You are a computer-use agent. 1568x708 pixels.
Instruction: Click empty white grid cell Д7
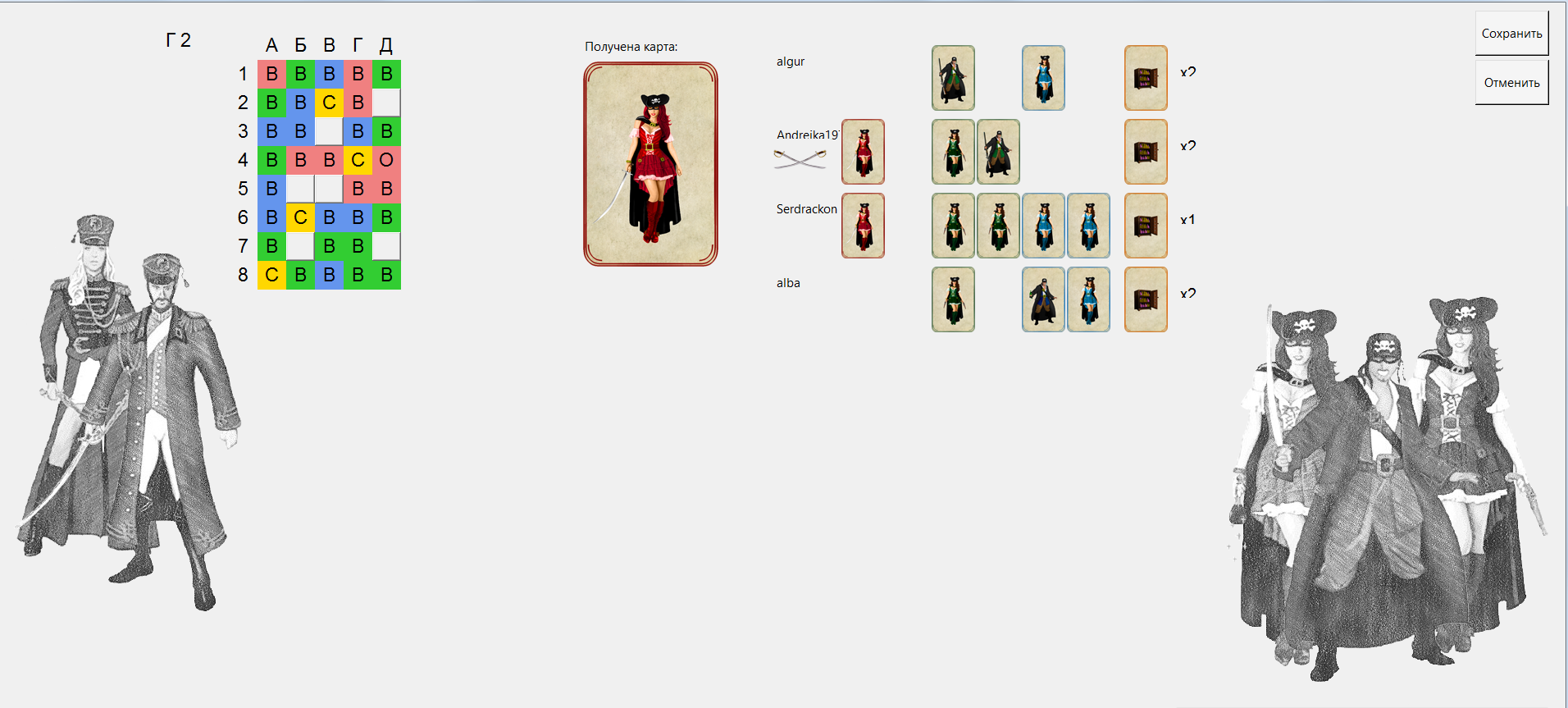386,246
